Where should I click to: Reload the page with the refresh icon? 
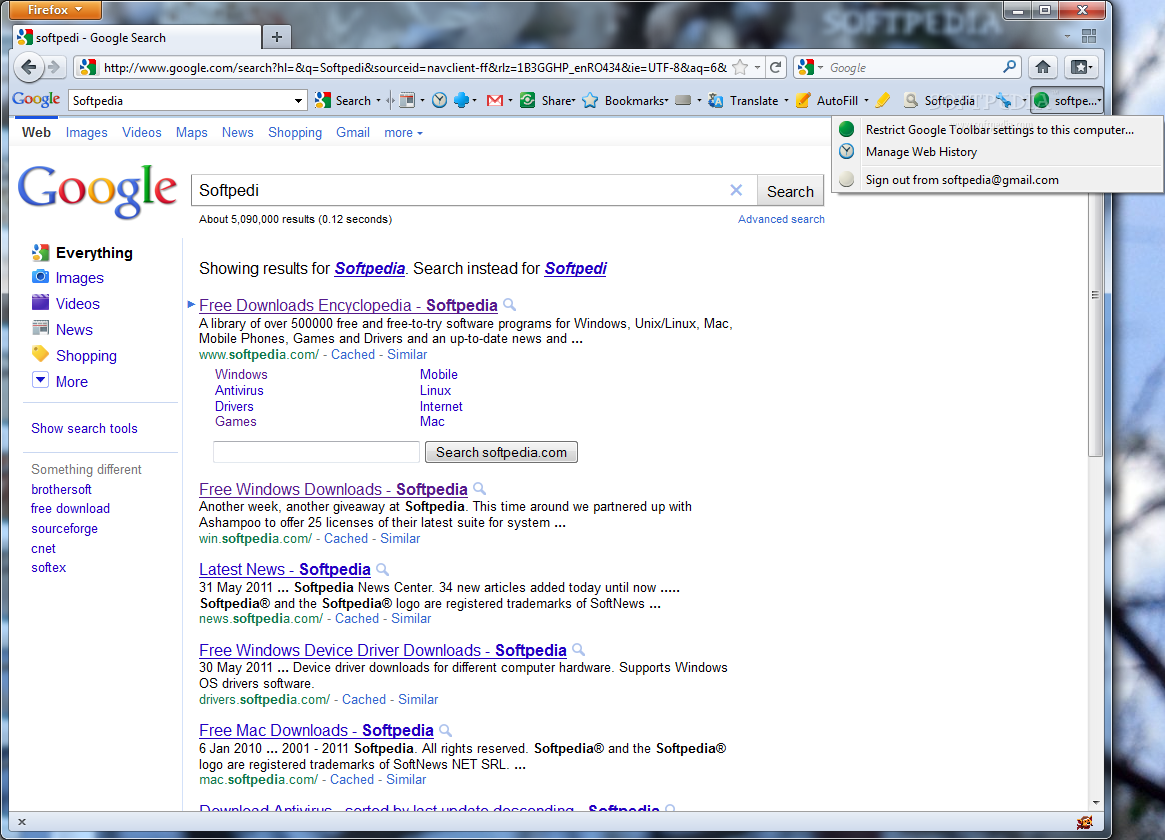tap(775, 68)
